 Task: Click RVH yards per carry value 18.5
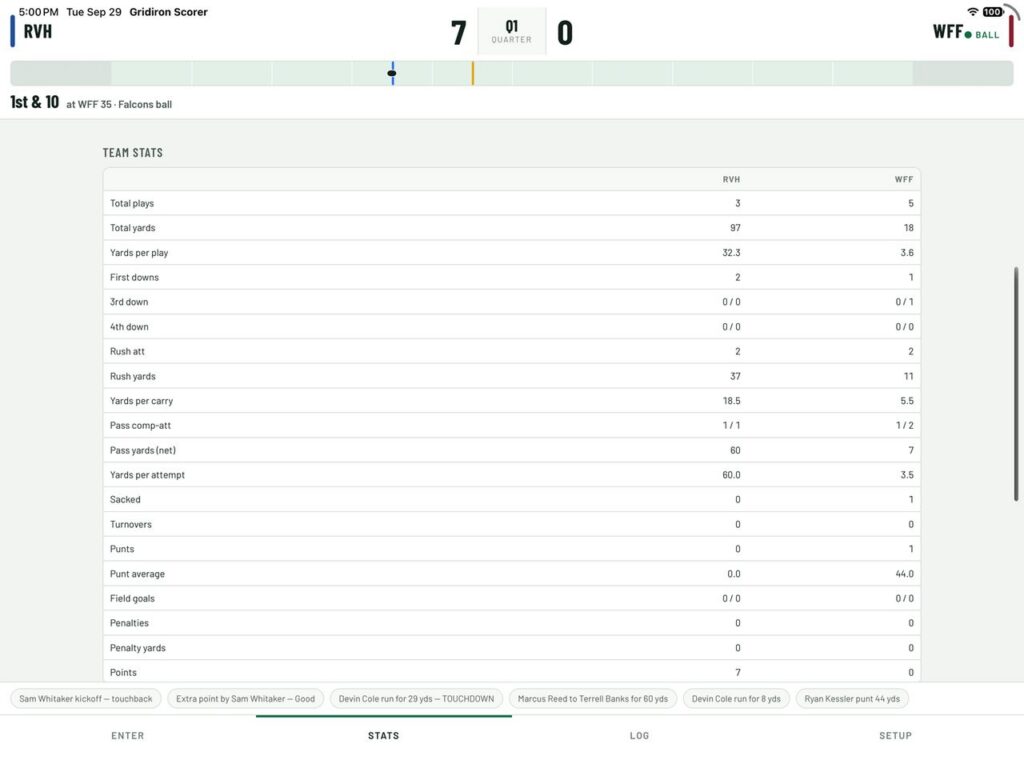click(x=731, y=401)
